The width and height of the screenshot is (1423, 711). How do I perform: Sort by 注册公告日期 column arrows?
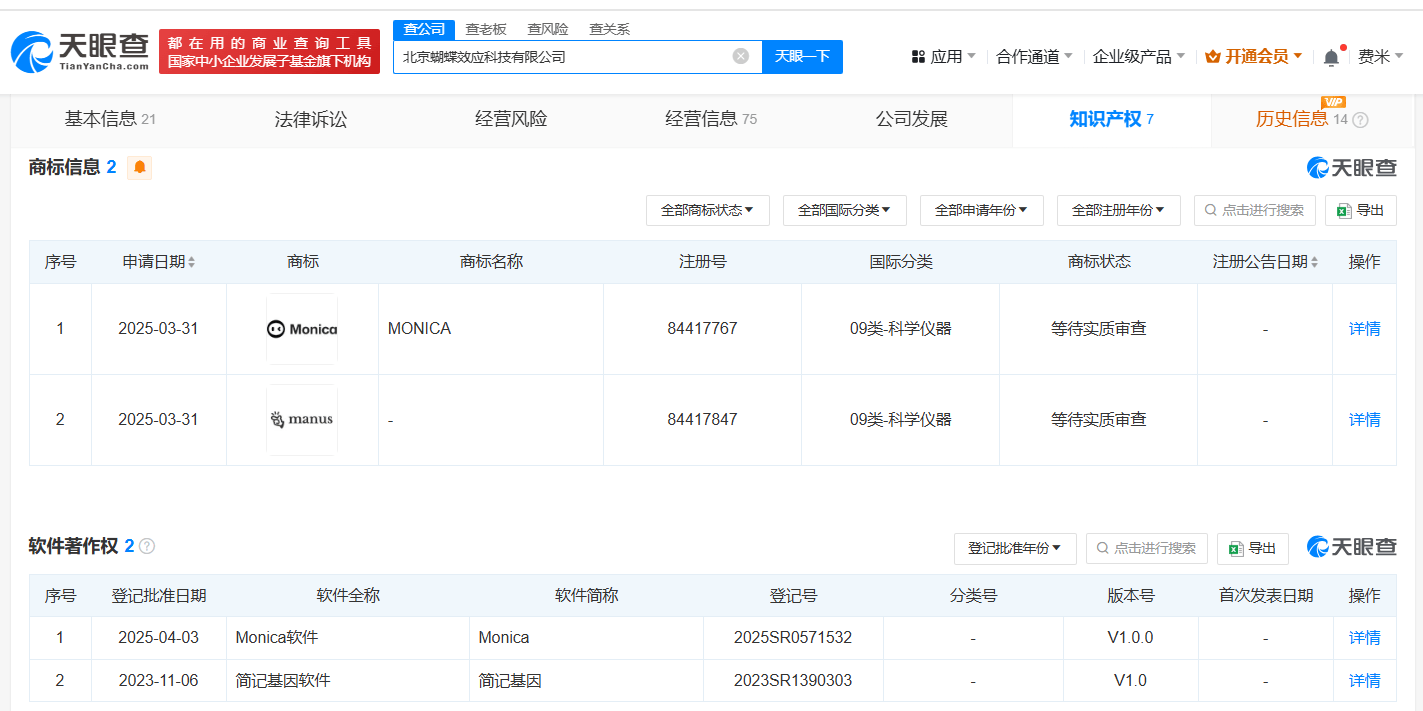tap(1313, 262)
